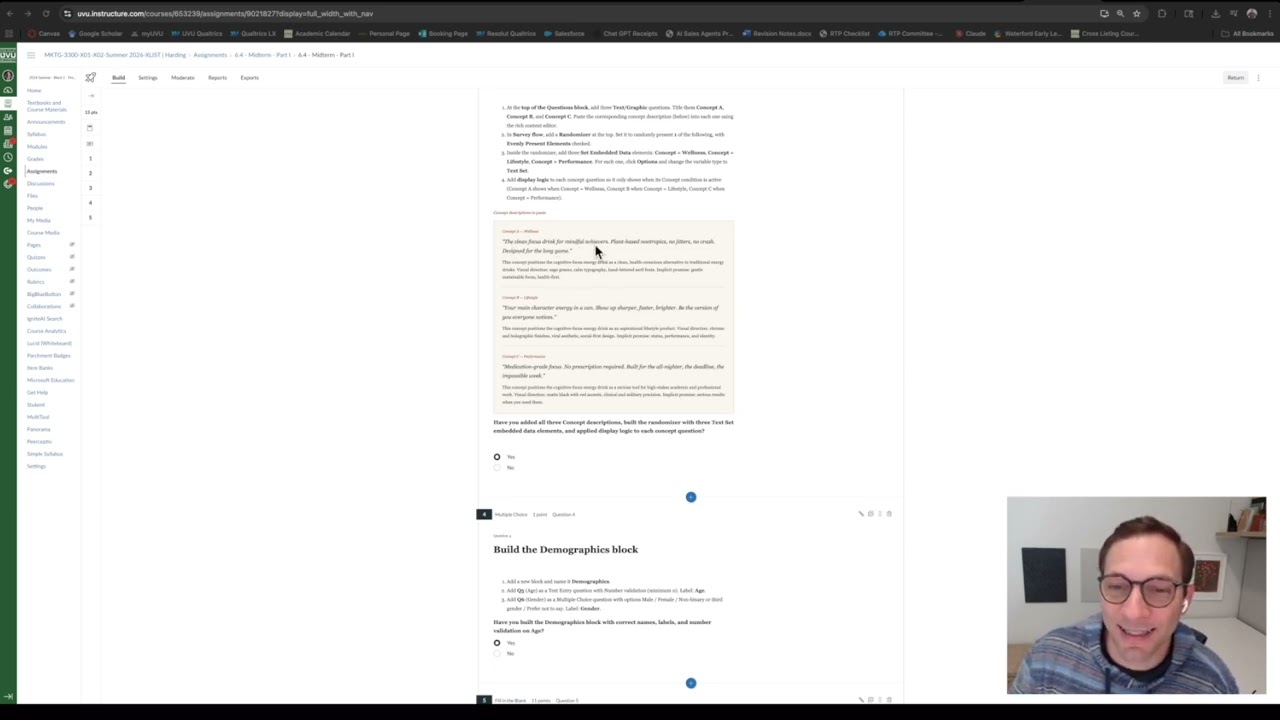Open browser zoom magnifier icon
This screenshot has width=1280, height=720.
[x=1120, y=14]
